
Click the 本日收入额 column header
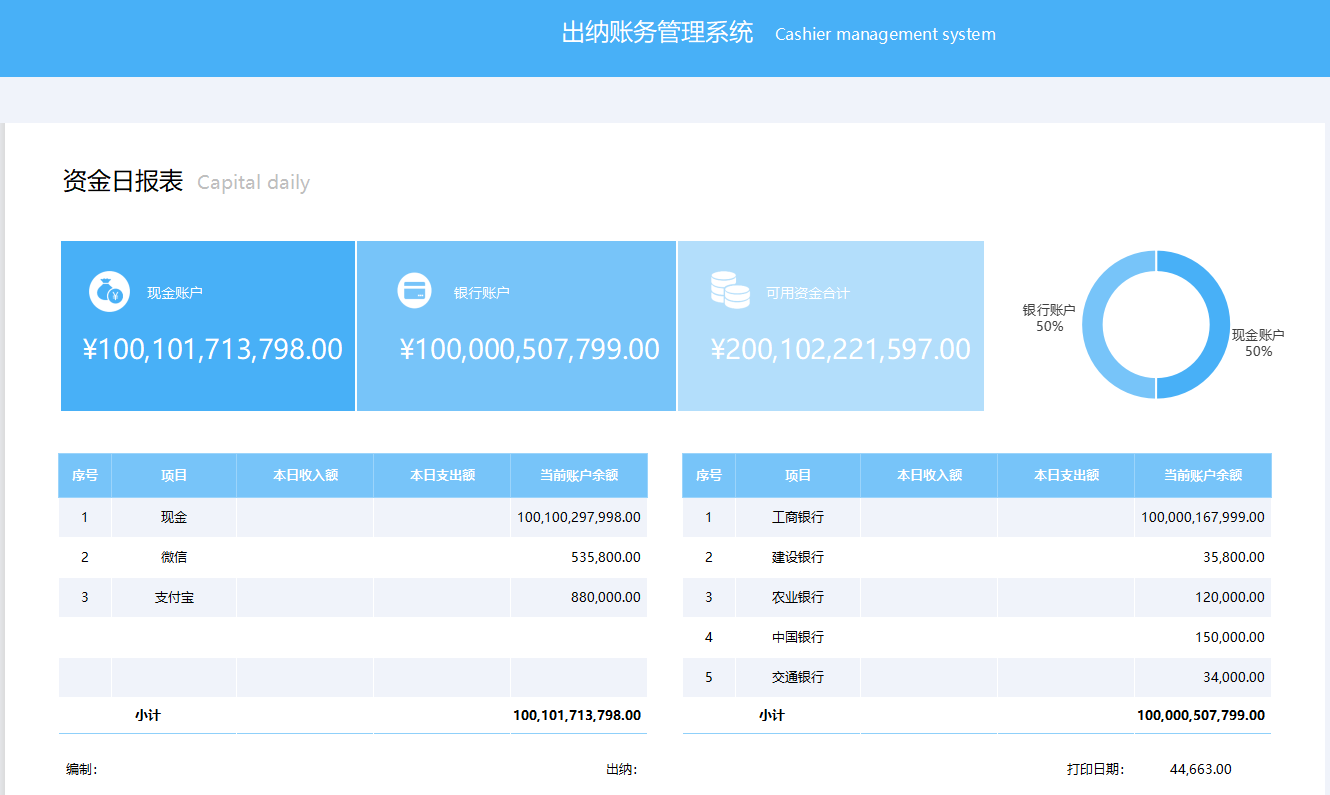click(x=304, y=475)
